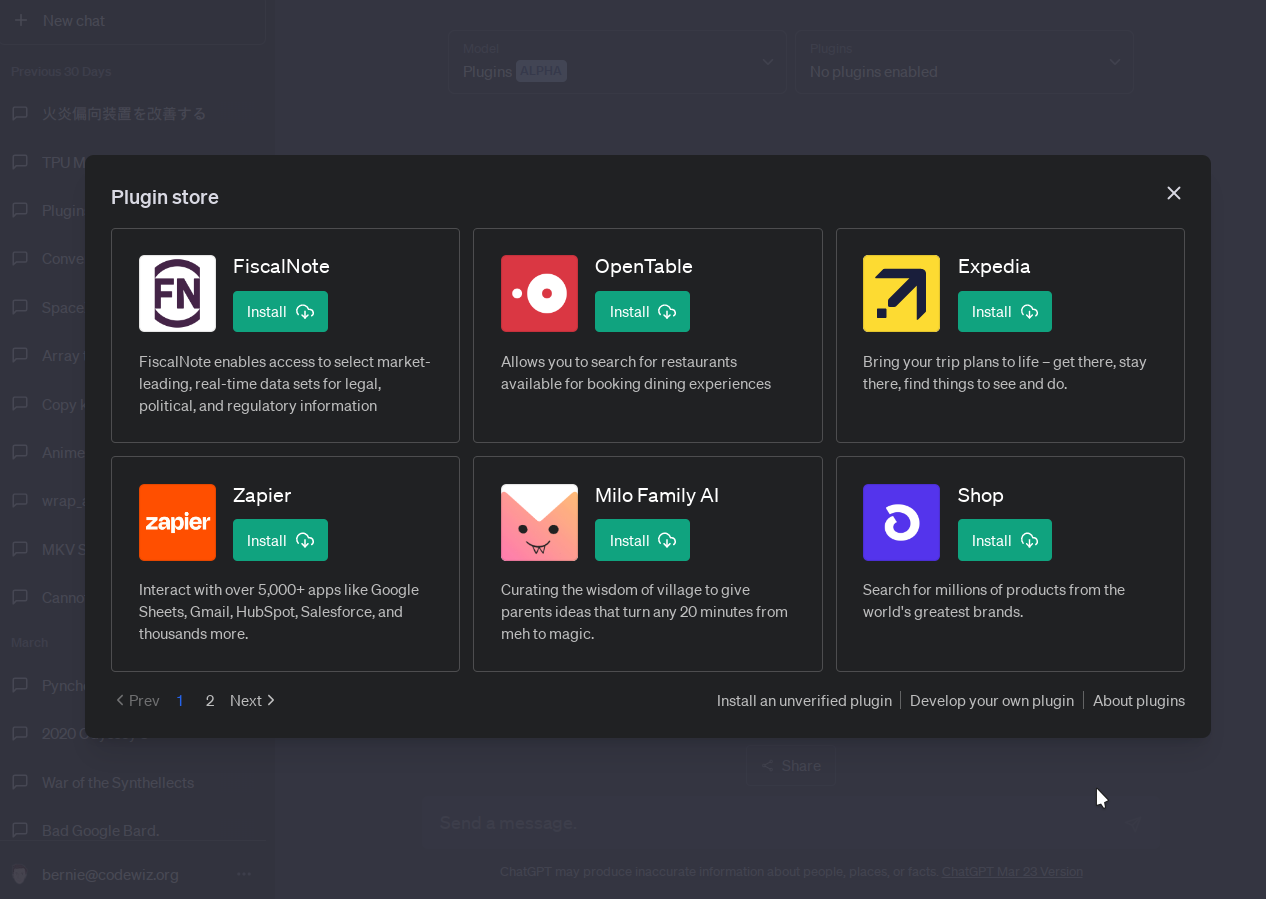Click the Milo Family AI logo
The image size is (1266, 899).
[x=539, y=522]
